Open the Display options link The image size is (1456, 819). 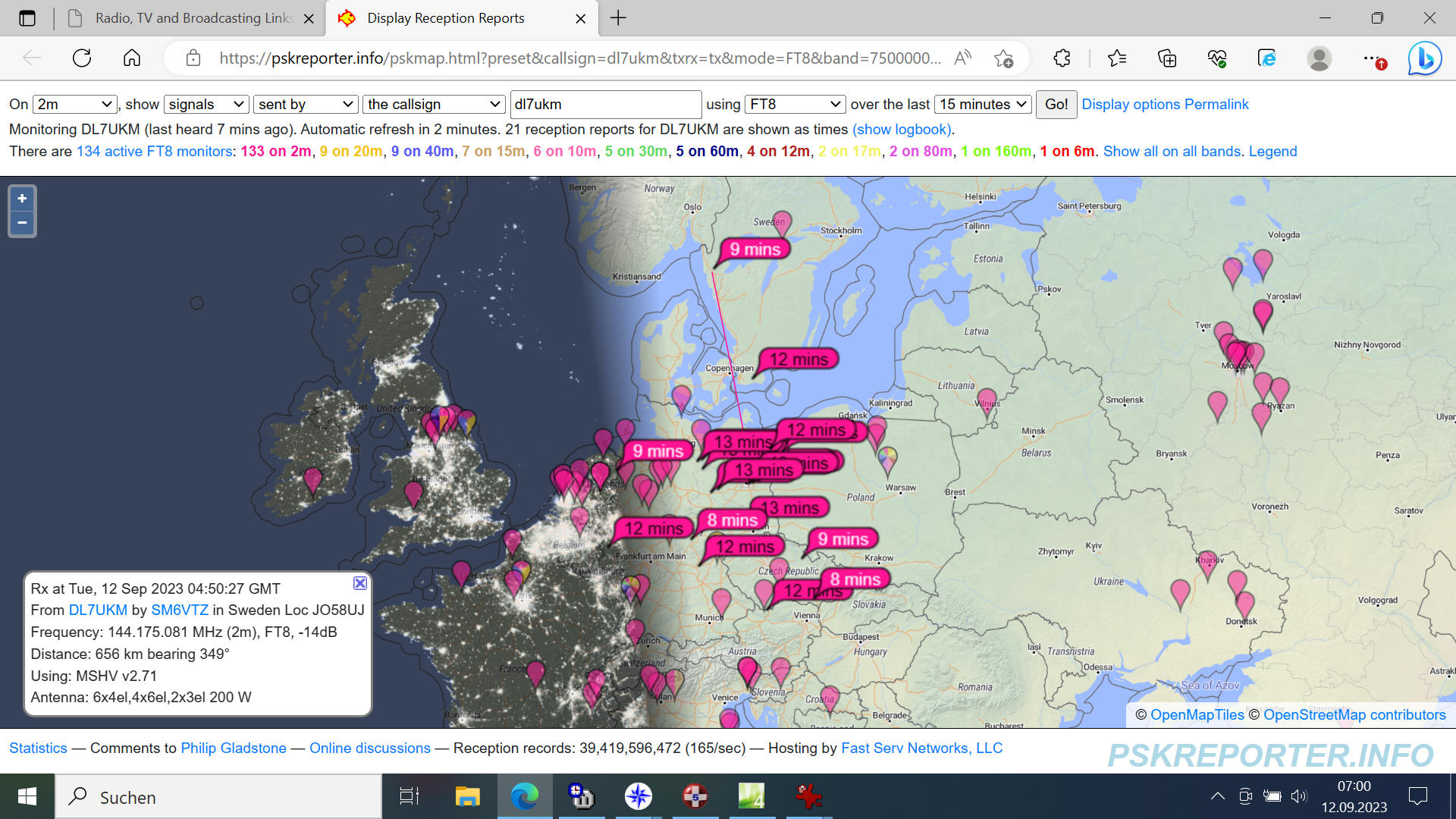click(x=1130, y=105)
